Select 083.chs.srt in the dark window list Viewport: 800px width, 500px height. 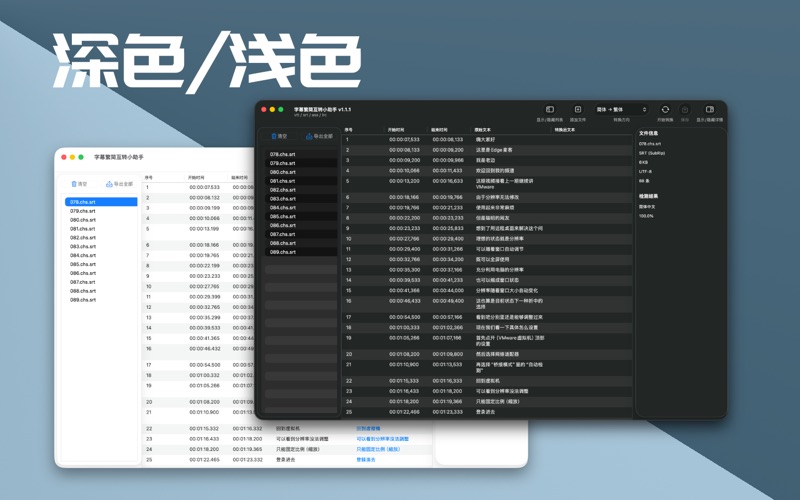[x=283, y=199]
